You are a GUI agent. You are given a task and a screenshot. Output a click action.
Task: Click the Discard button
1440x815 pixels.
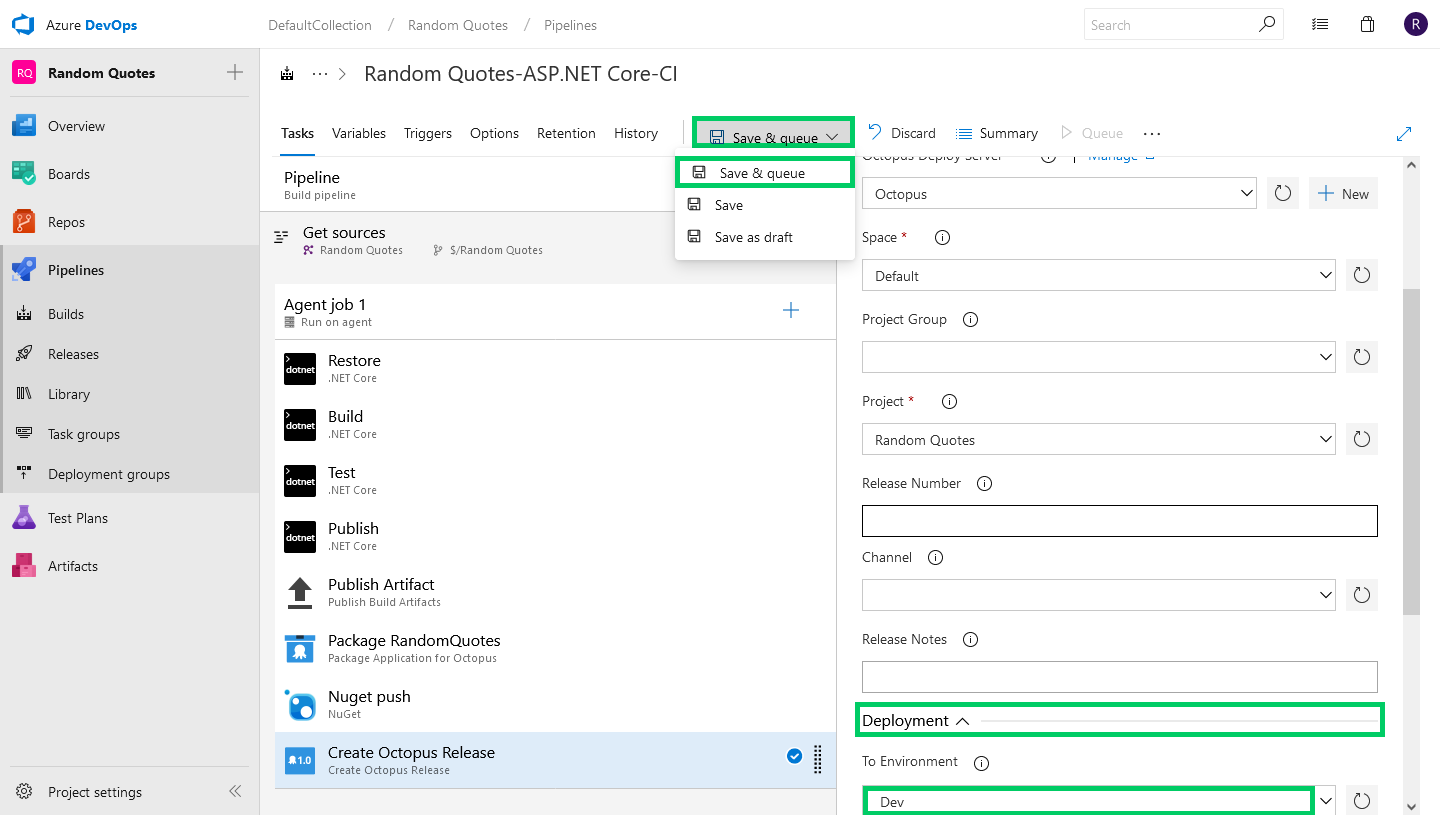[x=902, y=133]
